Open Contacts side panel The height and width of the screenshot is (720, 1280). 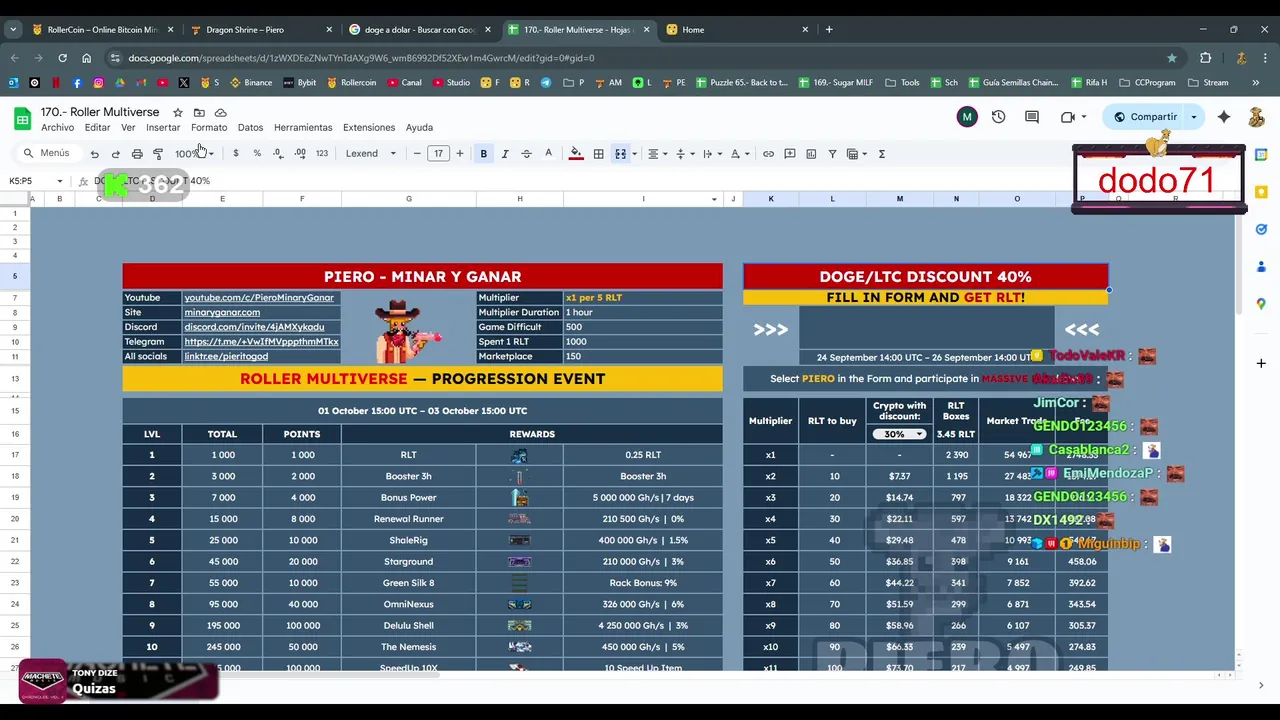(1261, 266)
